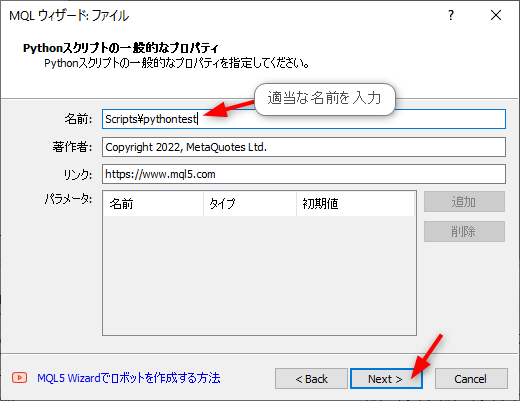Click the 名前: label beside first field
The image size is (520, 401).
click(x=78, y=119)
